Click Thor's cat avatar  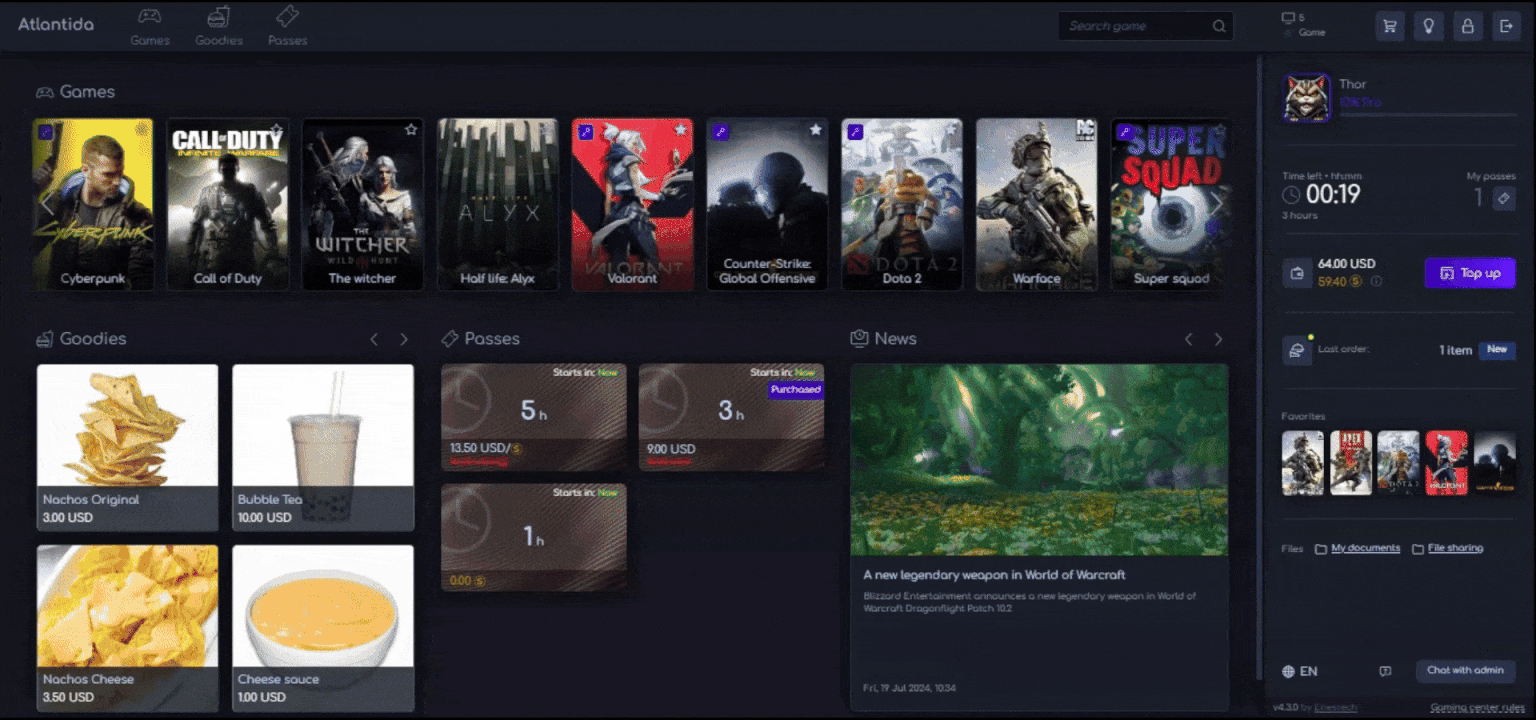point(1306,97)
